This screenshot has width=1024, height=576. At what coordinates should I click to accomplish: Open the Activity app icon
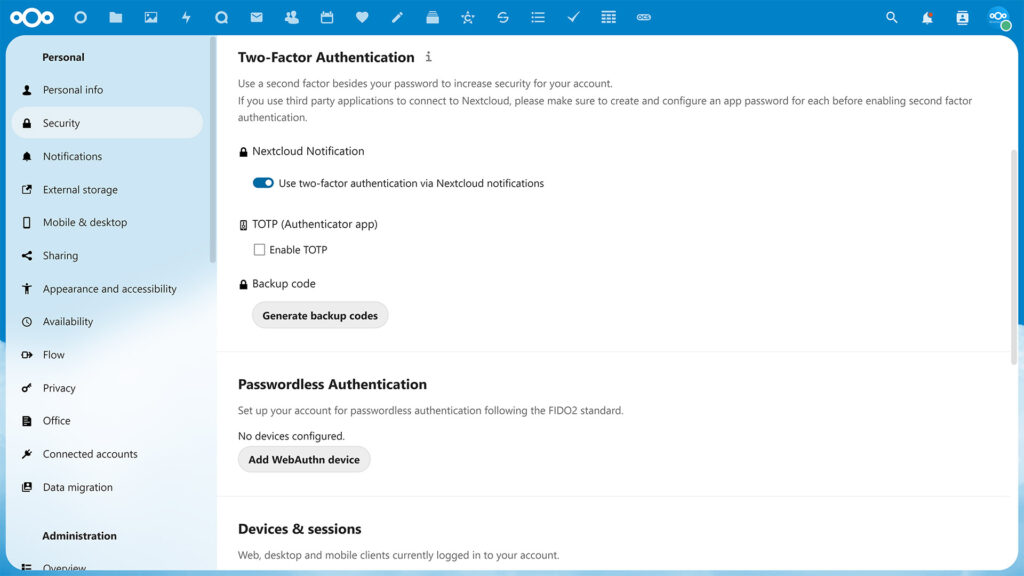point(186,16)
